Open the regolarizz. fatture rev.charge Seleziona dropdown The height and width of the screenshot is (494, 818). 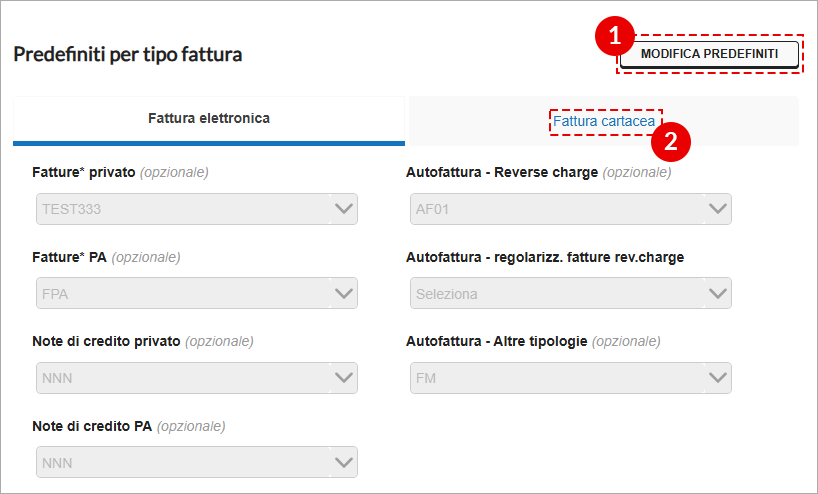pos(571,293)
